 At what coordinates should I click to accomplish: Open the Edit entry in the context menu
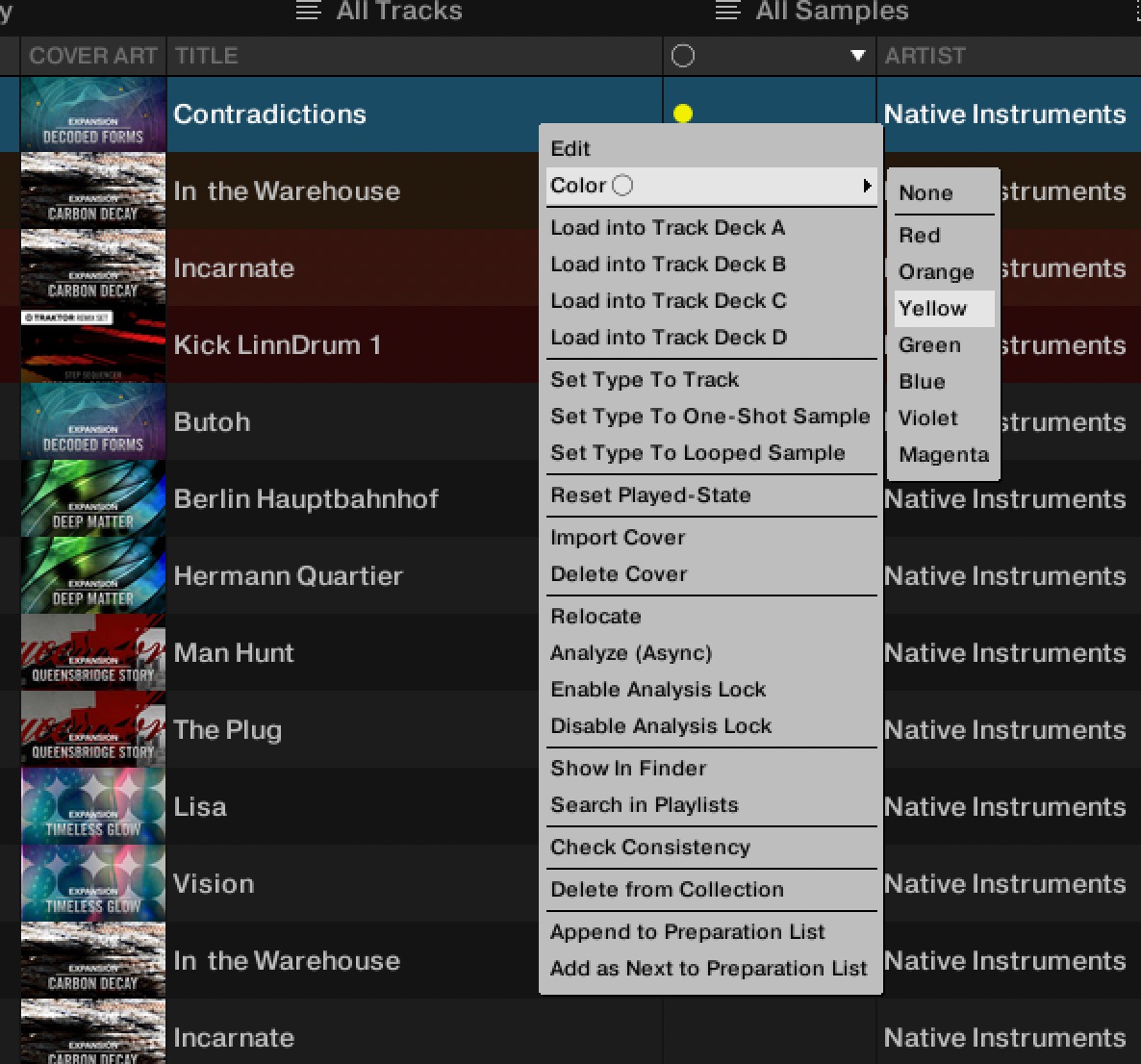(x=571, y=148)
